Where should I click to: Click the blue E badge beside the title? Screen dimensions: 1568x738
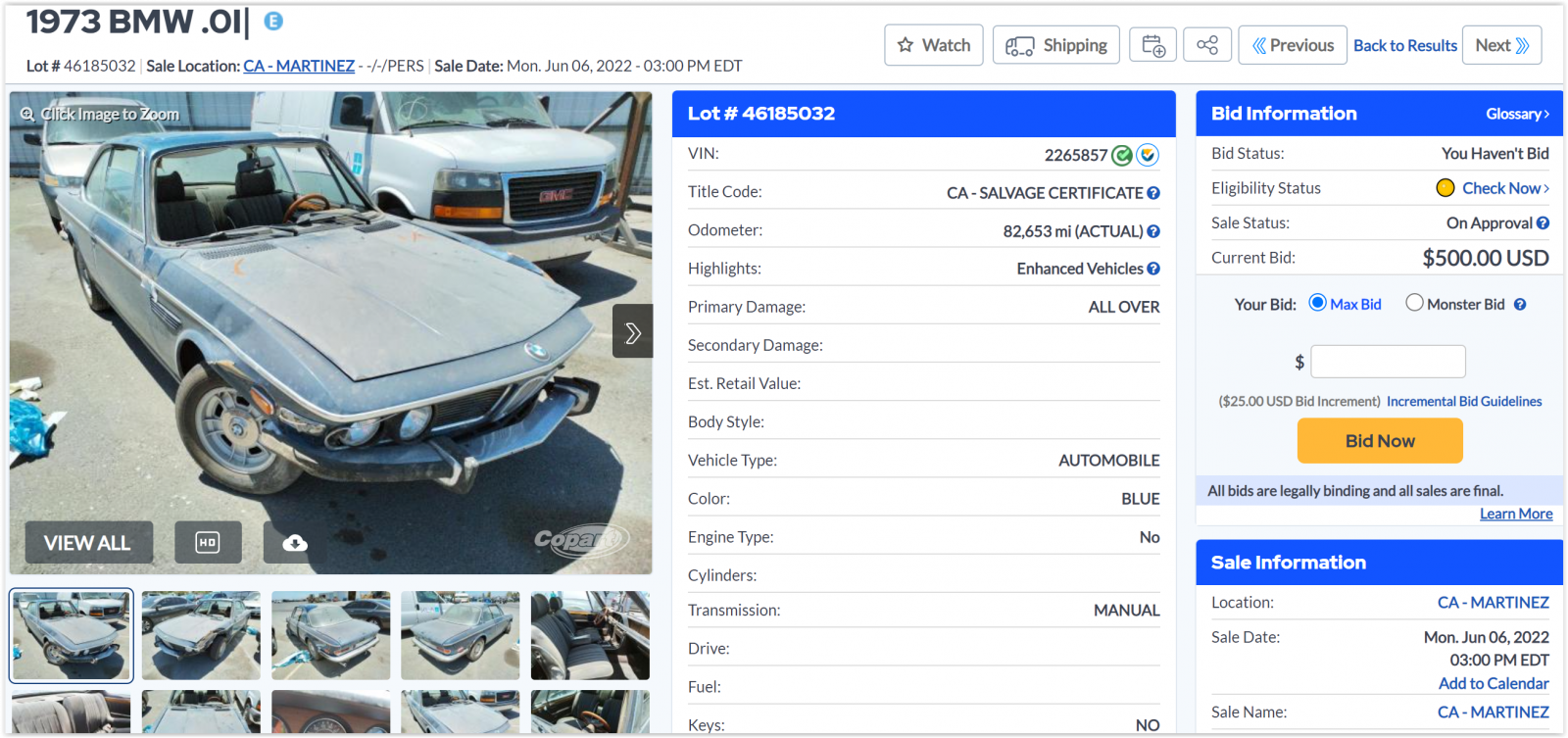pos(273,22)
